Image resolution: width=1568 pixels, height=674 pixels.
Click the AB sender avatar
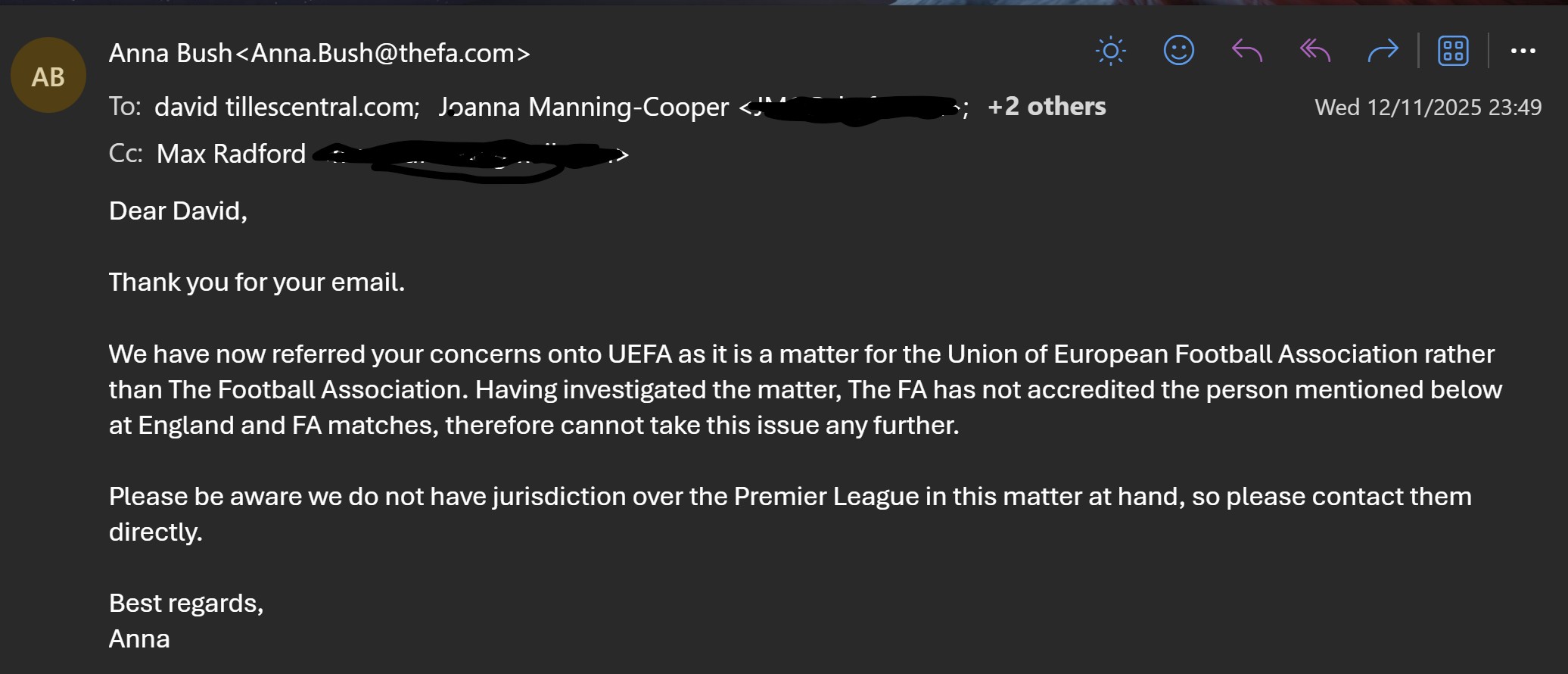(48, 76)
